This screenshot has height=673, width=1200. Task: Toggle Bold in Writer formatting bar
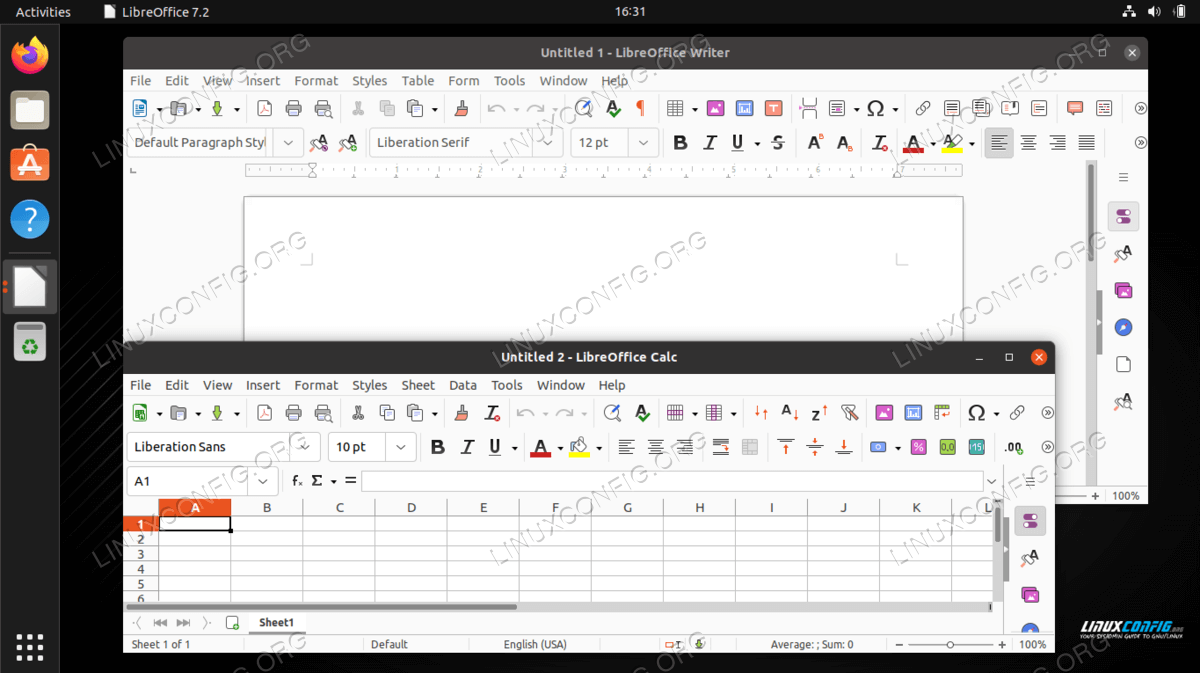click(680, 143)
